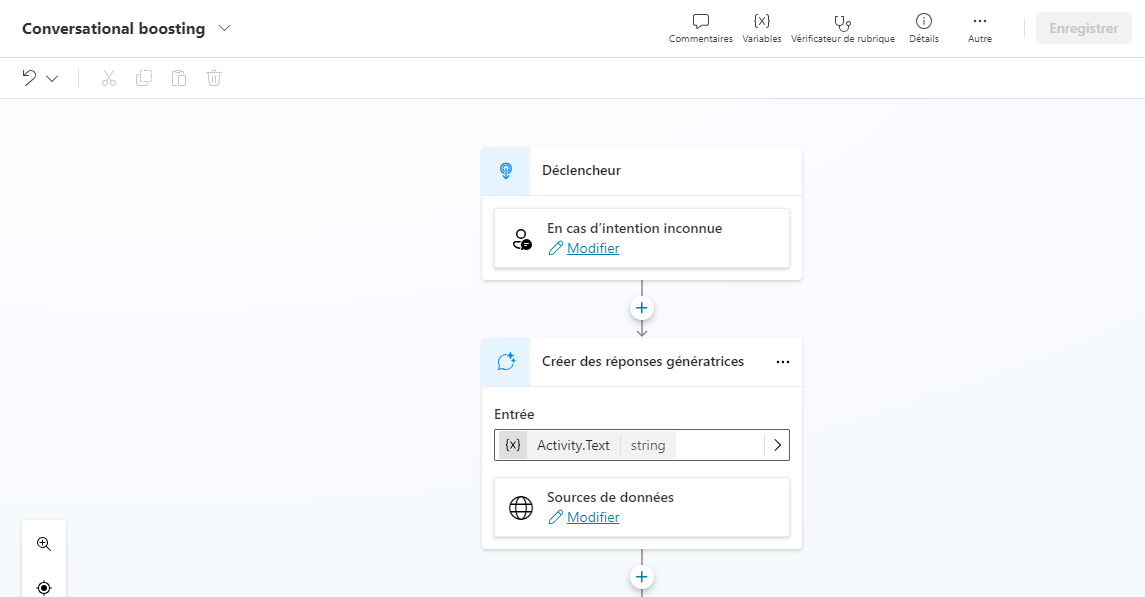Open the generative answers node options menu
Screen dimensions: 1145x597
pyautogui.click(x=782, y=362)
